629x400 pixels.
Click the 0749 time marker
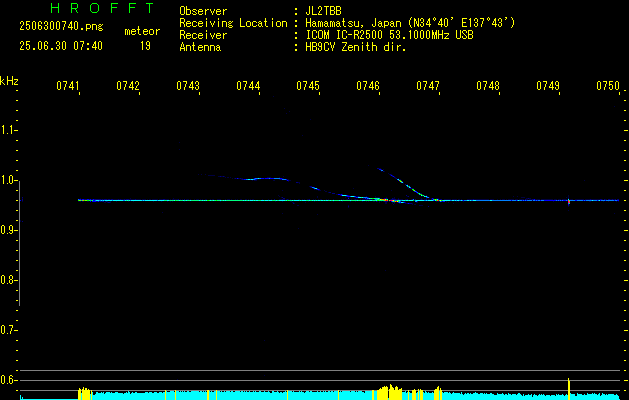[x=548, y=86]
